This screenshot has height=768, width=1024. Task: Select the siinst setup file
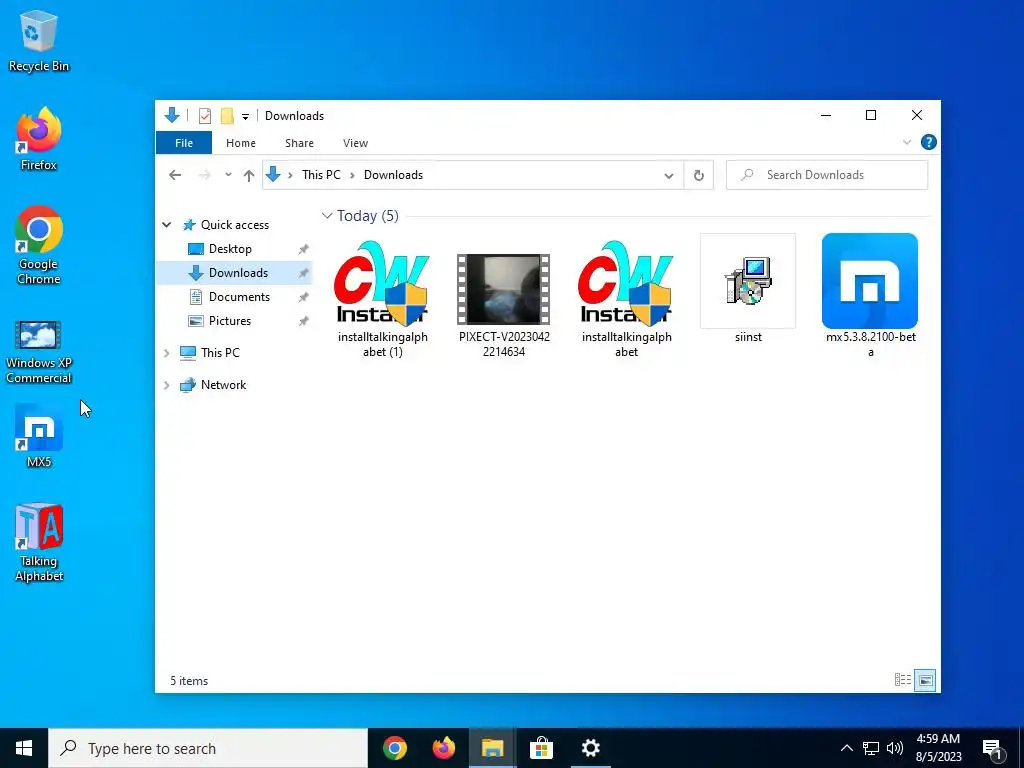(748, 289)
